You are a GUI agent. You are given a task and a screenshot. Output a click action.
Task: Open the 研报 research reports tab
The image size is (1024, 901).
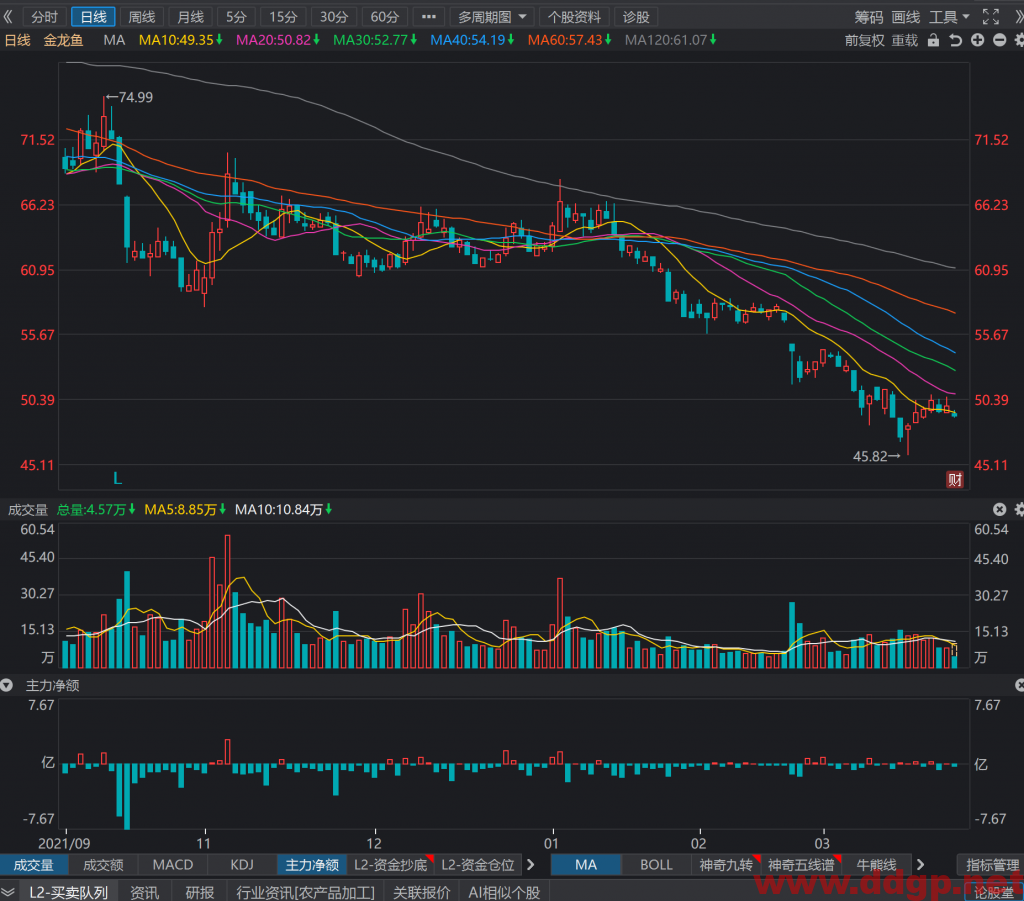200,892
